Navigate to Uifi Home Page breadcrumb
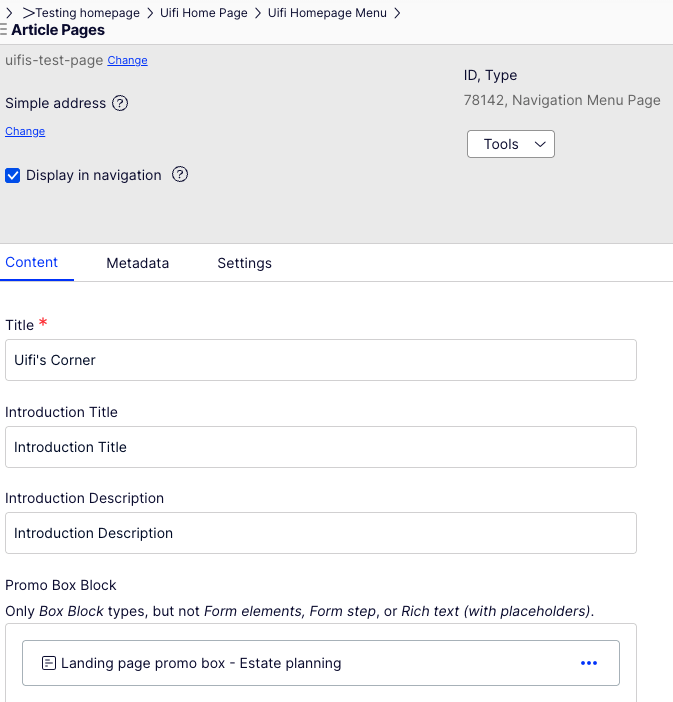The width and height of the screenshot is (673, 702). click(204, 13)
